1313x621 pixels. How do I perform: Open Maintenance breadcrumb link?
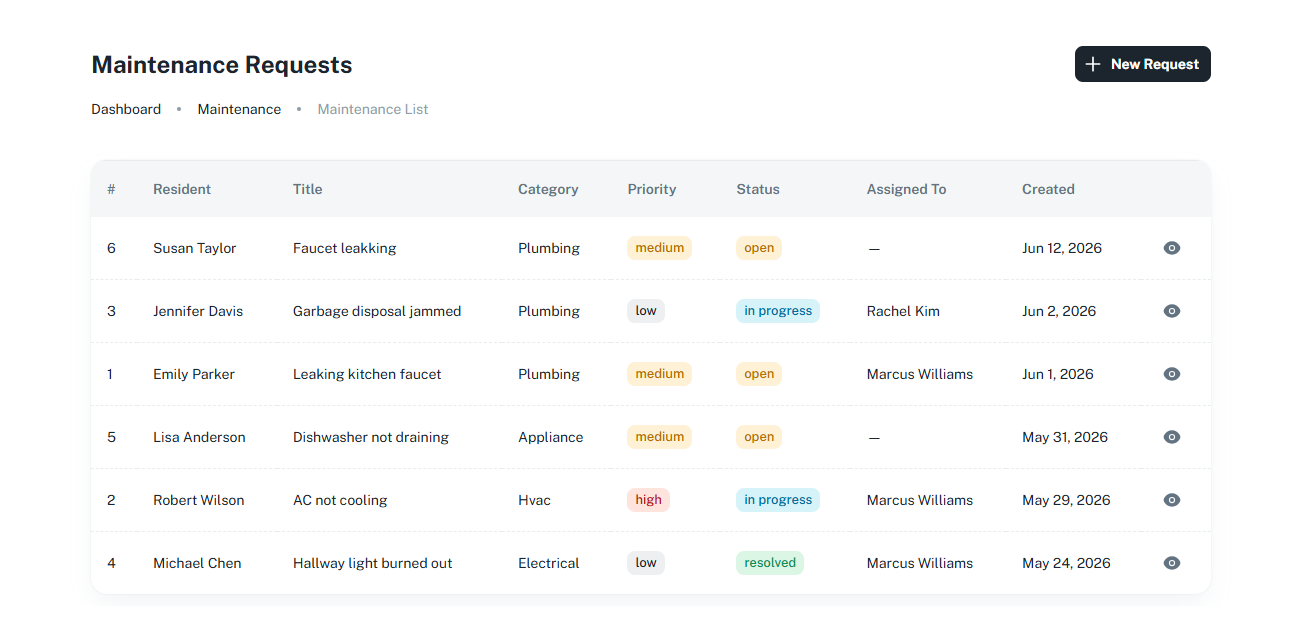coord(239,109)
